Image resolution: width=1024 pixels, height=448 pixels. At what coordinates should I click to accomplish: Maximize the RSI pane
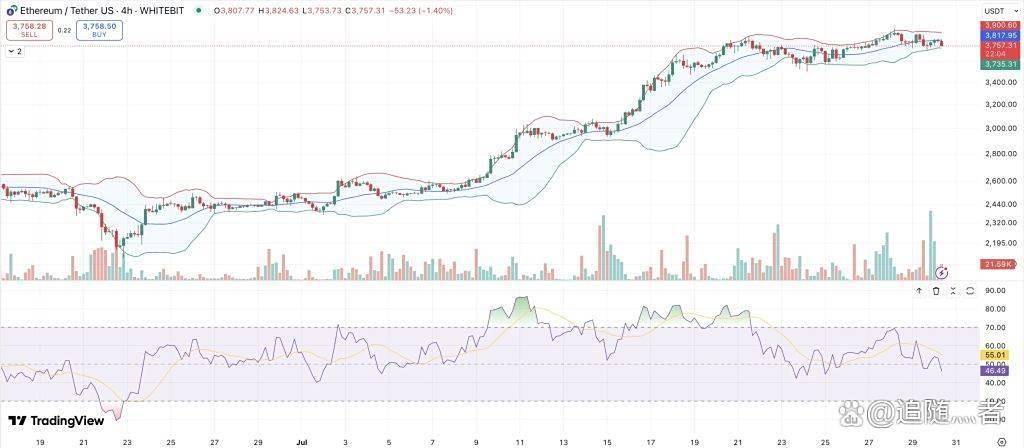pos(970,291)
